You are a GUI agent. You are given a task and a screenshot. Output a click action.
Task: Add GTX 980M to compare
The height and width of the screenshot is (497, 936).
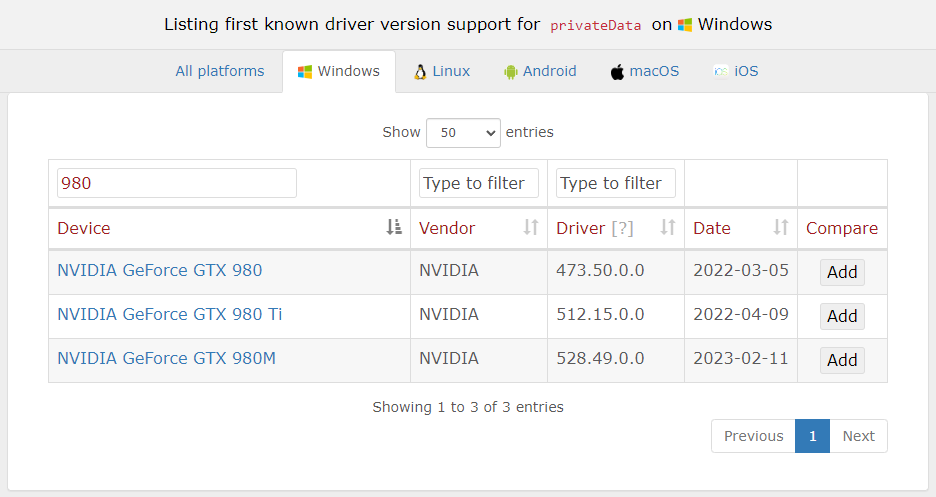(842, 360)
